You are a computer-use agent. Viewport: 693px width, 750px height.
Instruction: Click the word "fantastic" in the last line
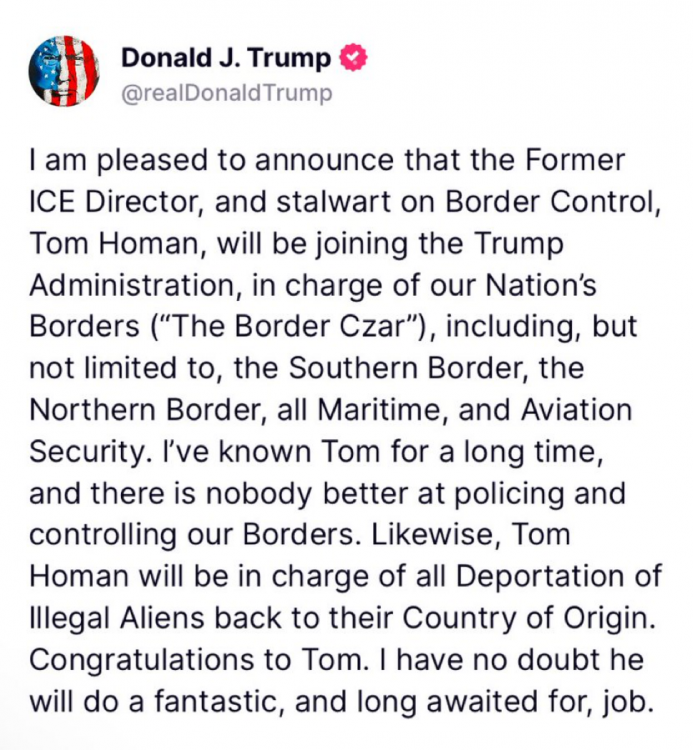click(209, 701)
